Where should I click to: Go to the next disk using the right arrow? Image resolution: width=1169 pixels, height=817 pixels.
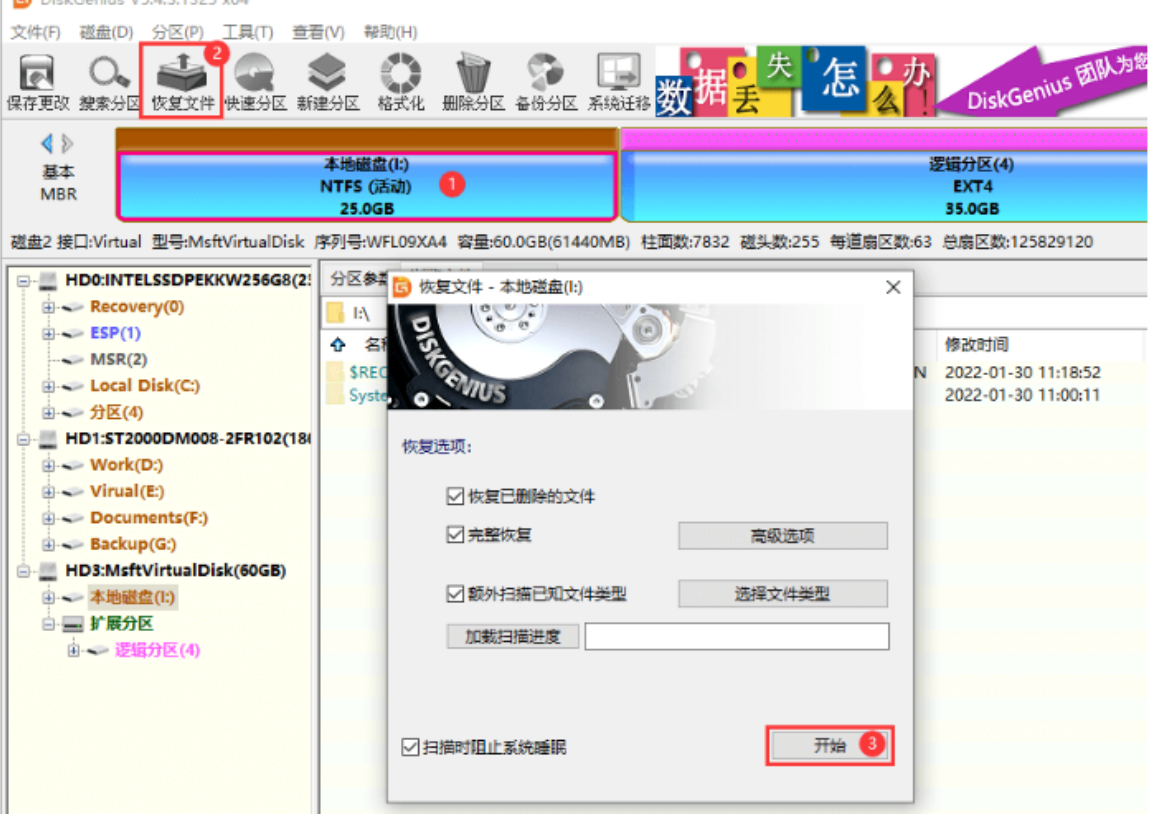pyautogui.click(x=67, y=142)
